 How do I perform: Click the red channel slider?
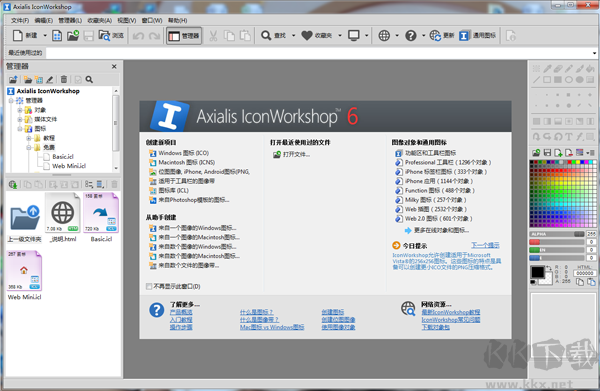tap(557, 242)
